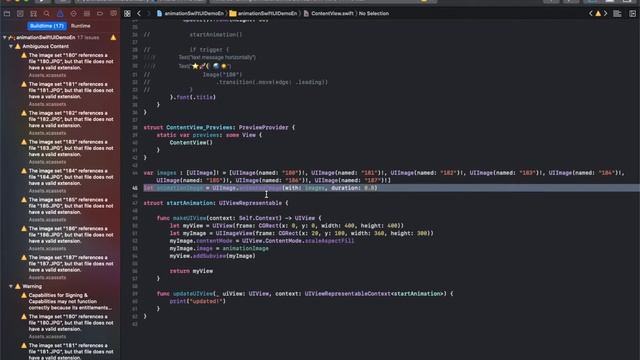Add a new editor pane
640x360 pixels.
coord(632,13)
